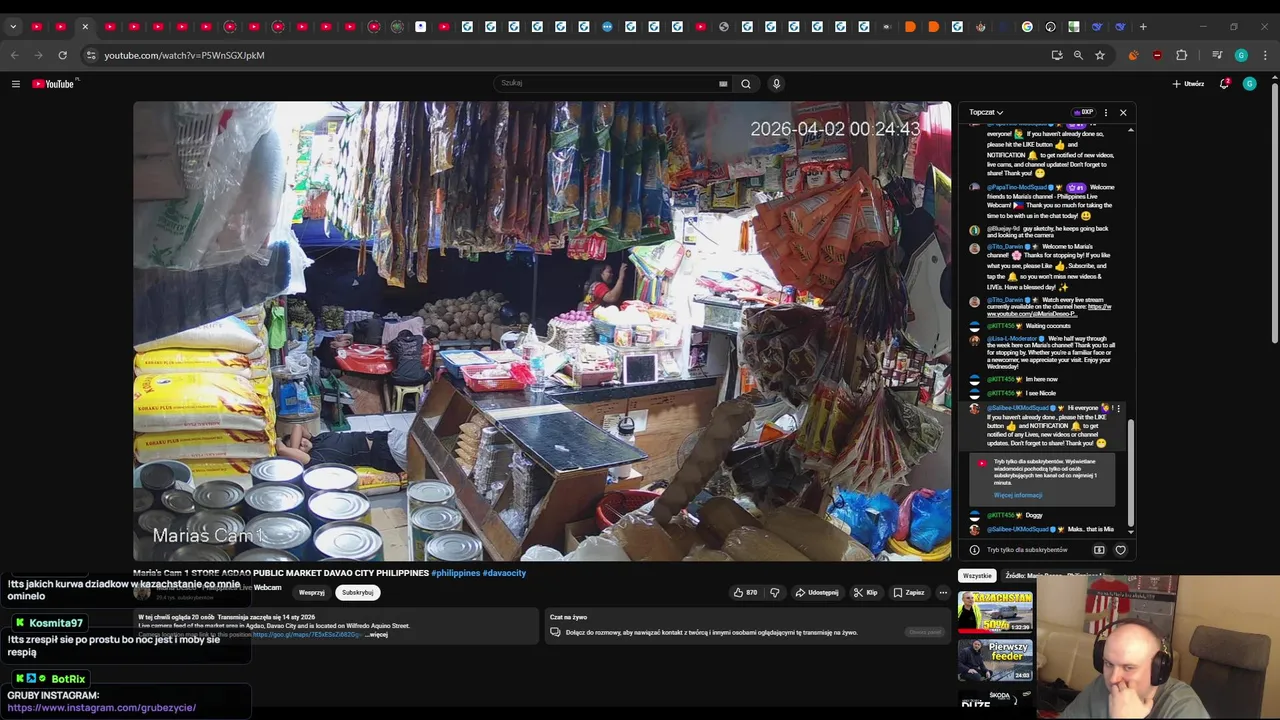The width and height of the screenshot is (1280, 720).
Task: Open media controls toolbar icon
Action: click(x=1217, y=55)
